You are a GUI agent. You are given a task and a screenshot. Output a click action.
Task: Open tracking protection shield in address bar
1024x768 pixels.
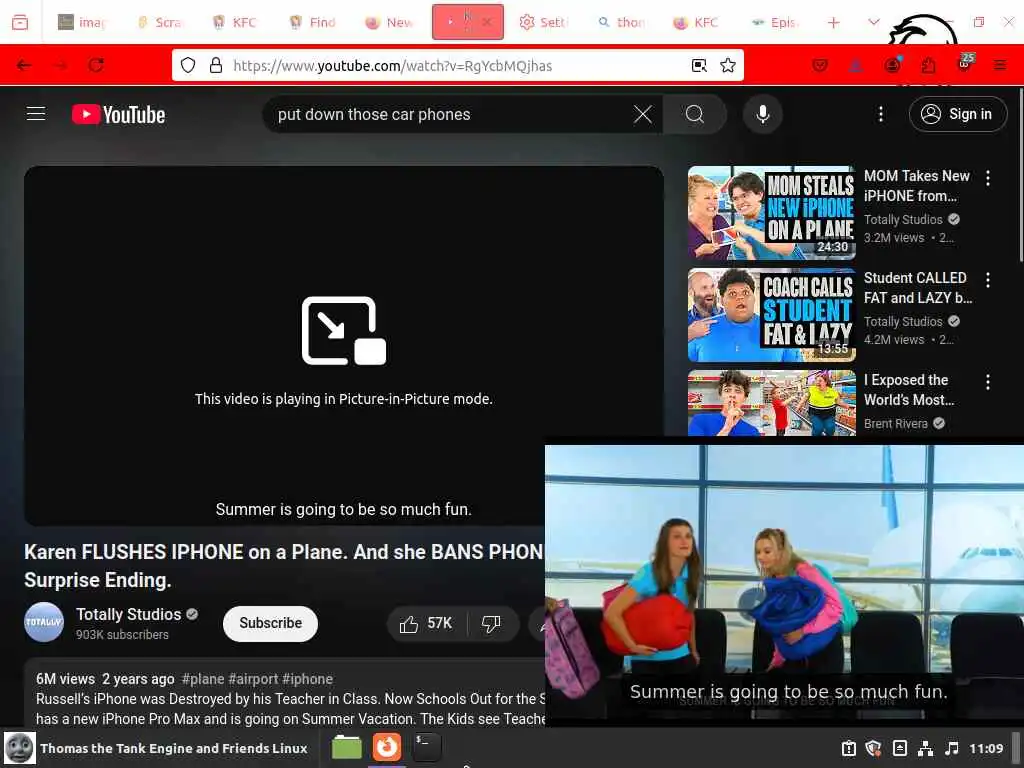[x=188, y=65]
